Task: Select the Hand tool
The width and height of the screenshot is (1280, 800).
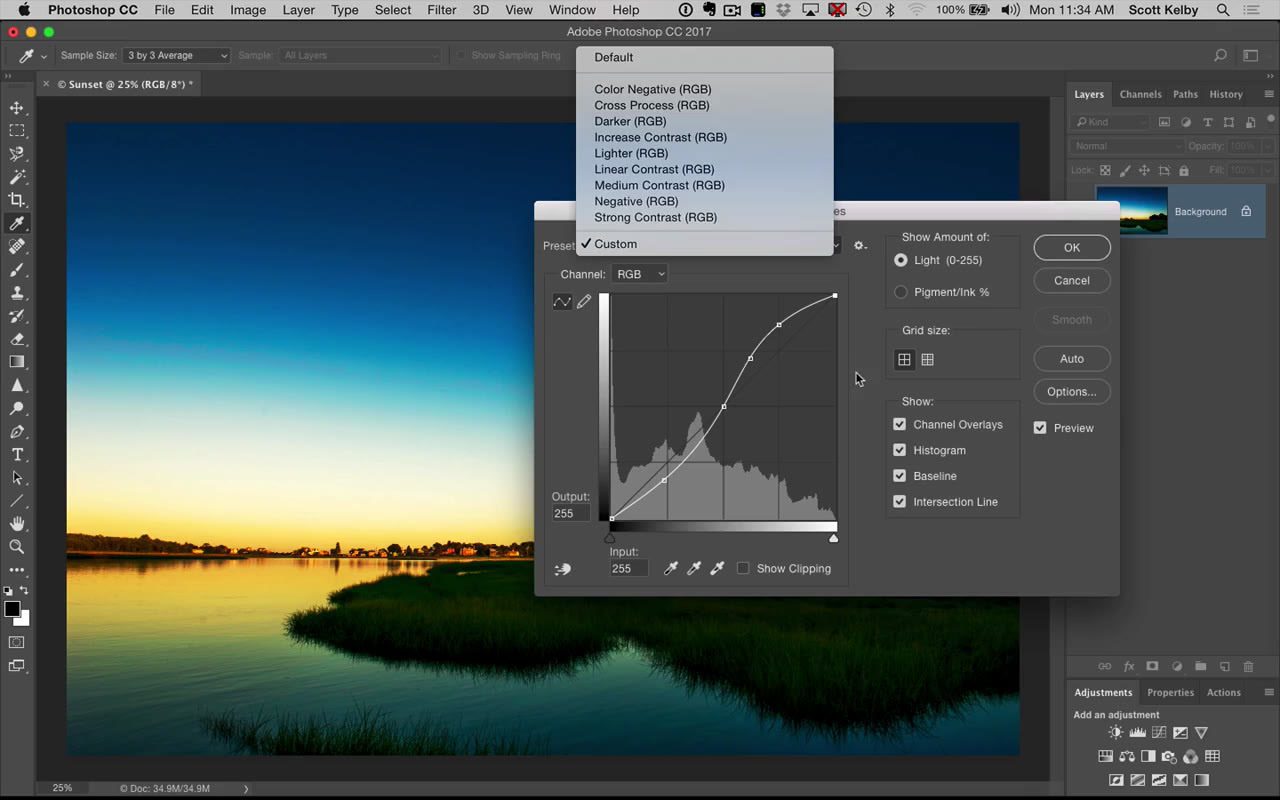Action: click(x=16, y=524)
